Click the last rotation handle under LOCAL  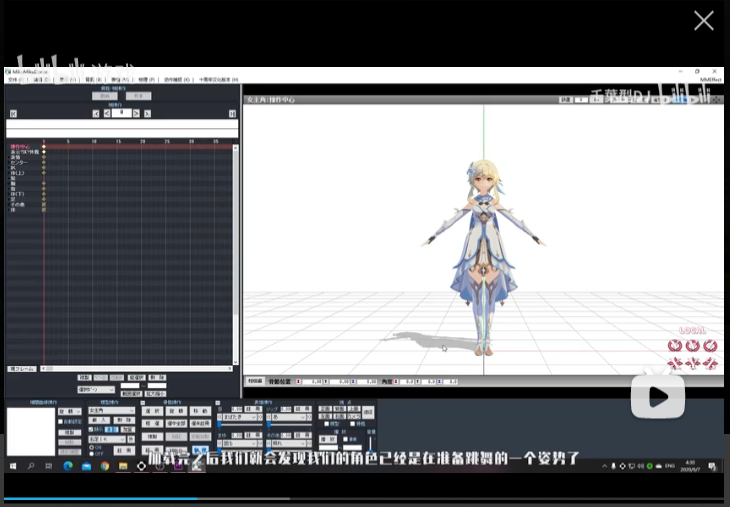point(710,345)
